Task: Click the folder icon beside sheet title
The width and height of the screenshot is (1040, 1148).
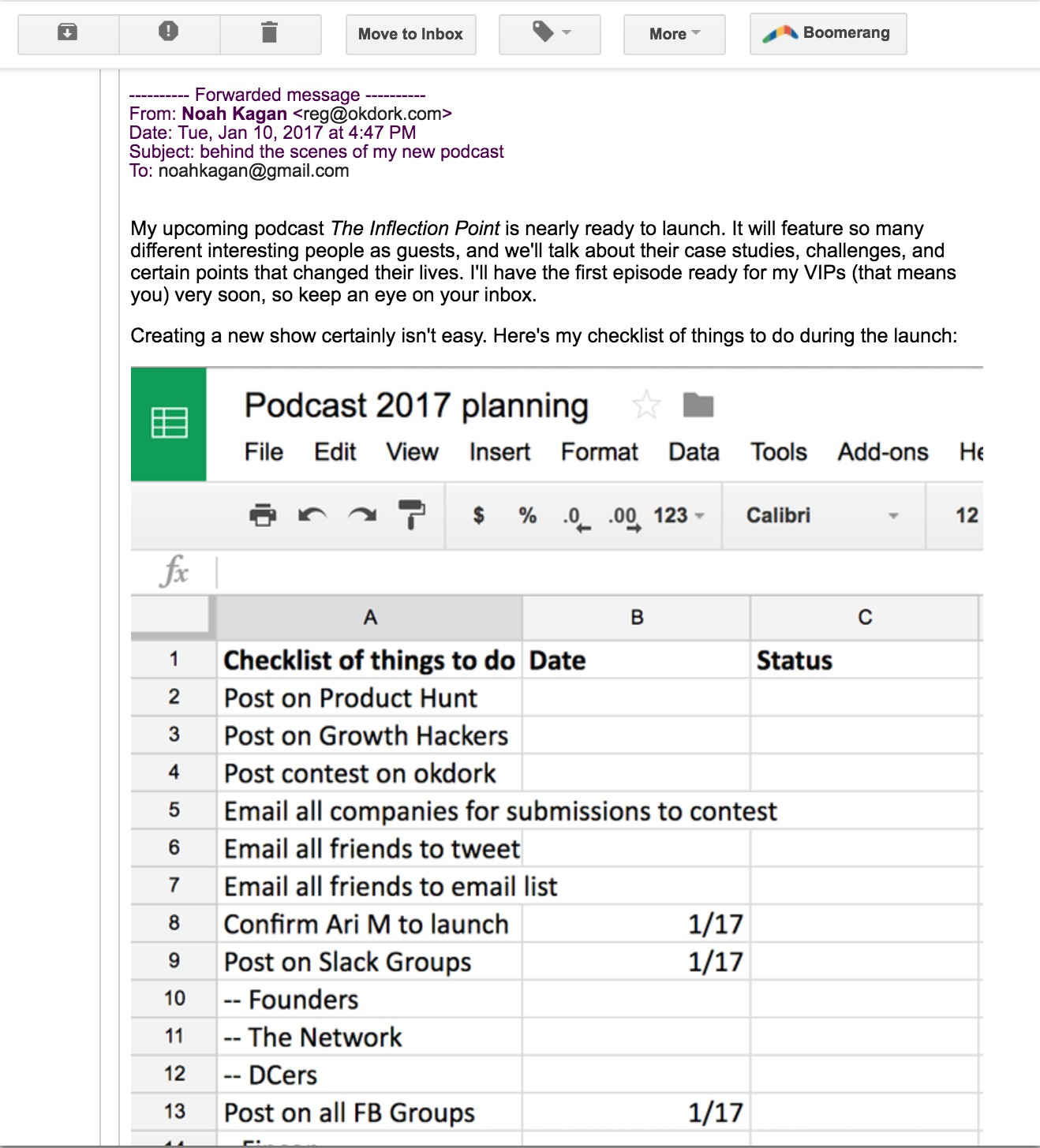Action: pyautogui.click(x=698, y=405)
